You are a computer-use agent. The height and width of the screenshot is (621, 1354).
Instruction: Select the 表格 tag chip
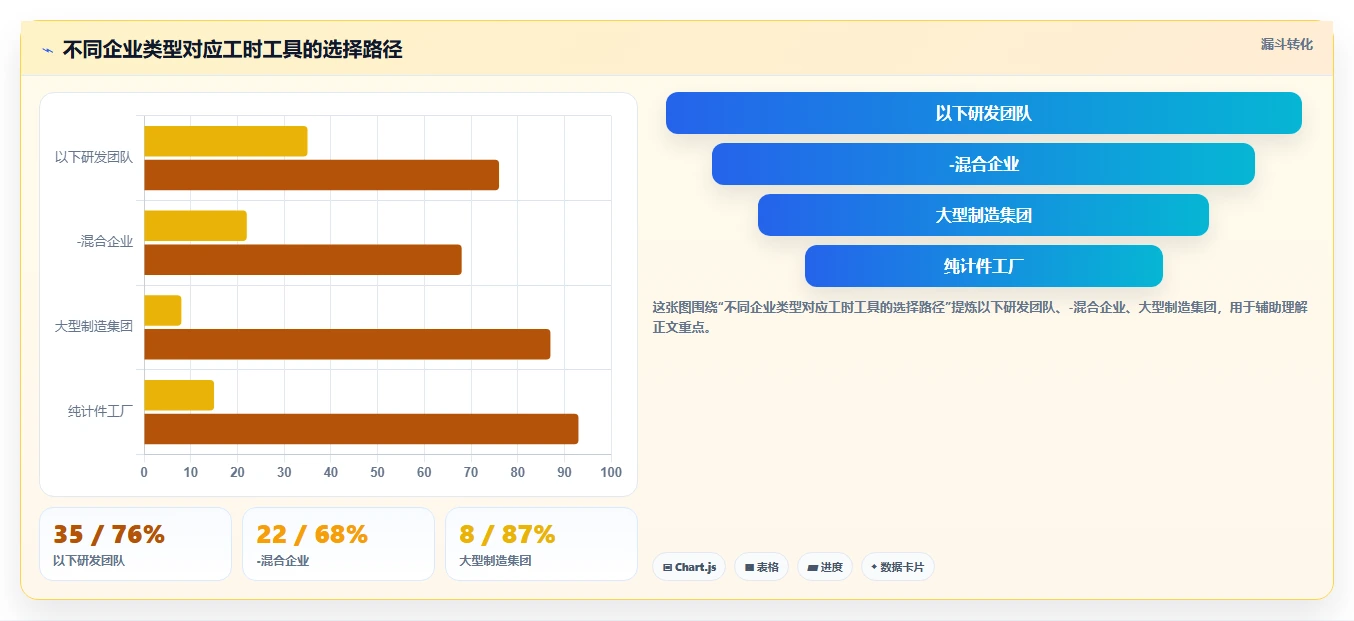pos(761,567)
